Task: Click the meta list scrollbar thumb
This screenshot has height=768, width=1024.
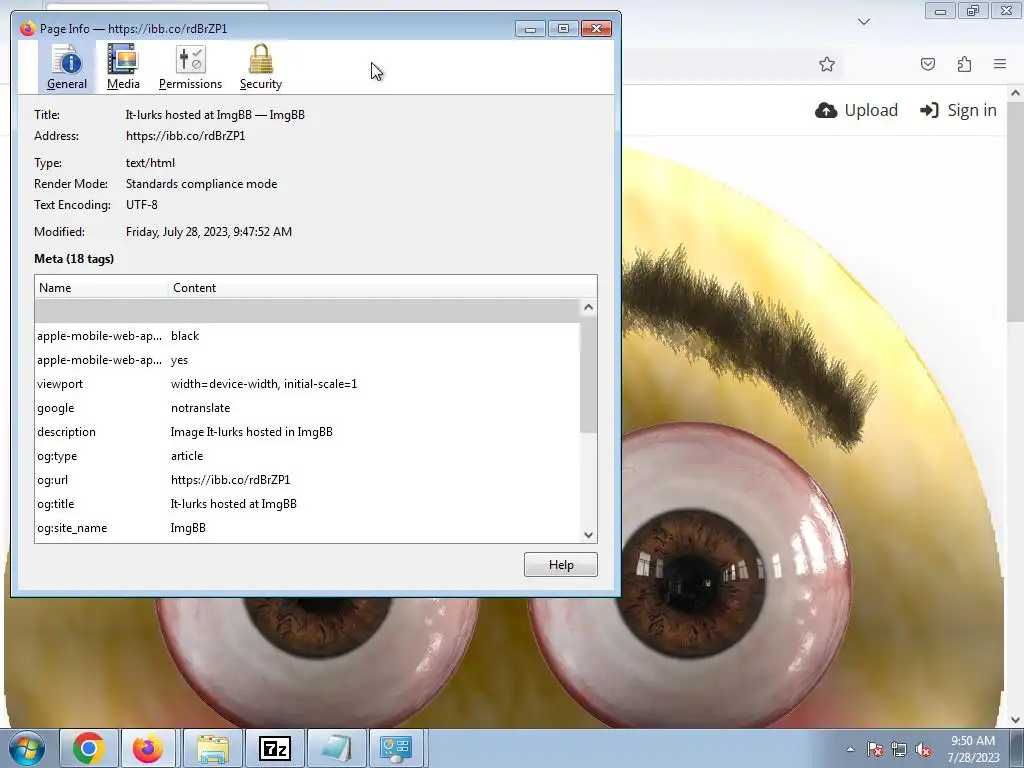Action: pyautogui.click(x=588, y=374)
